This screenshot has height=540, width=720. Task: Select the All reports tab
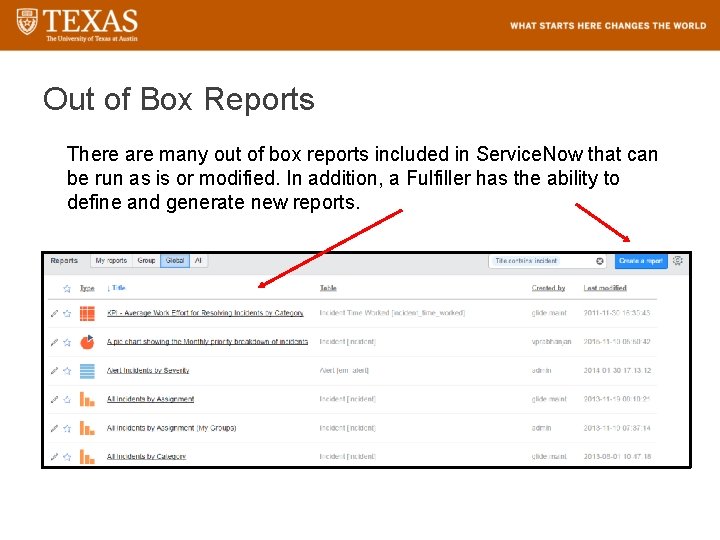point(198,261)
